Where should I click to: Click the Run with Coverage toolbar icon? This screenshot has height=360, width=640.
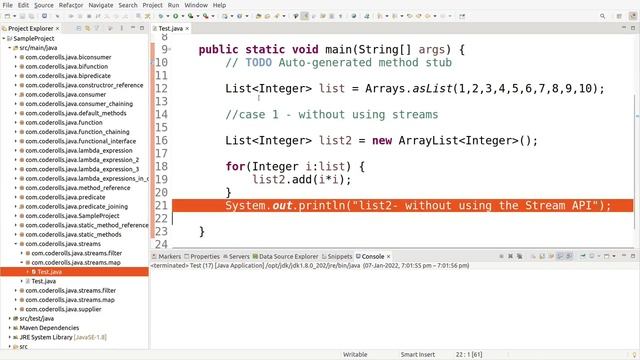(191, 16)
